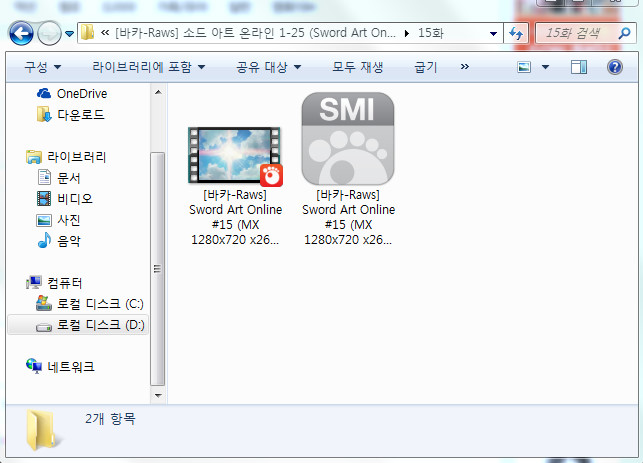
Task: Click the magnifier search icon
Action: [625, 33]
